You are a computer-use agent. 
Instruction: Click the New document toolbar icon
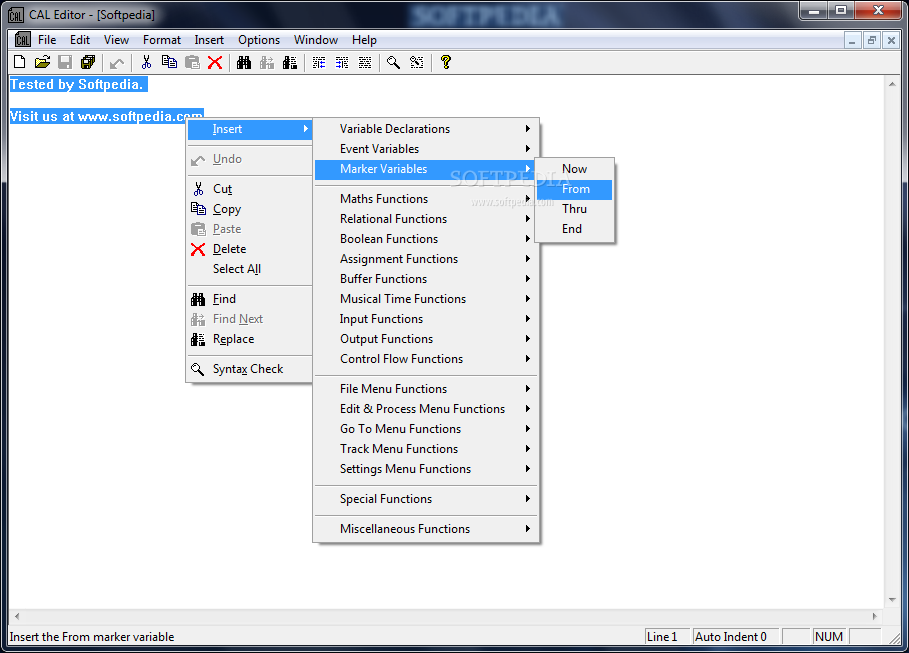tap(19, 62)
